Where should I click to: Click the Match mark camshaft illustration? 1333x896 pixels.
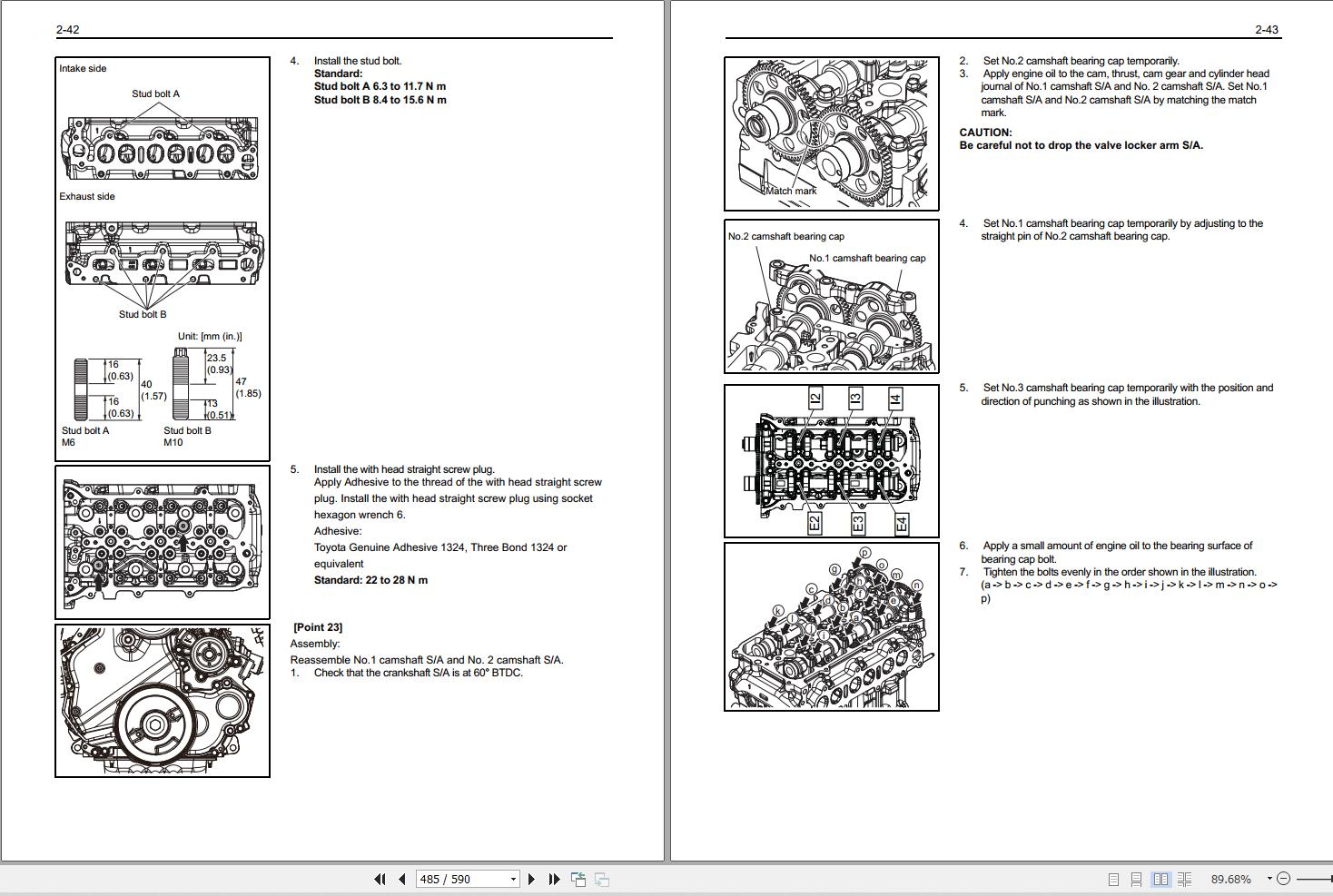coord(830,132)
